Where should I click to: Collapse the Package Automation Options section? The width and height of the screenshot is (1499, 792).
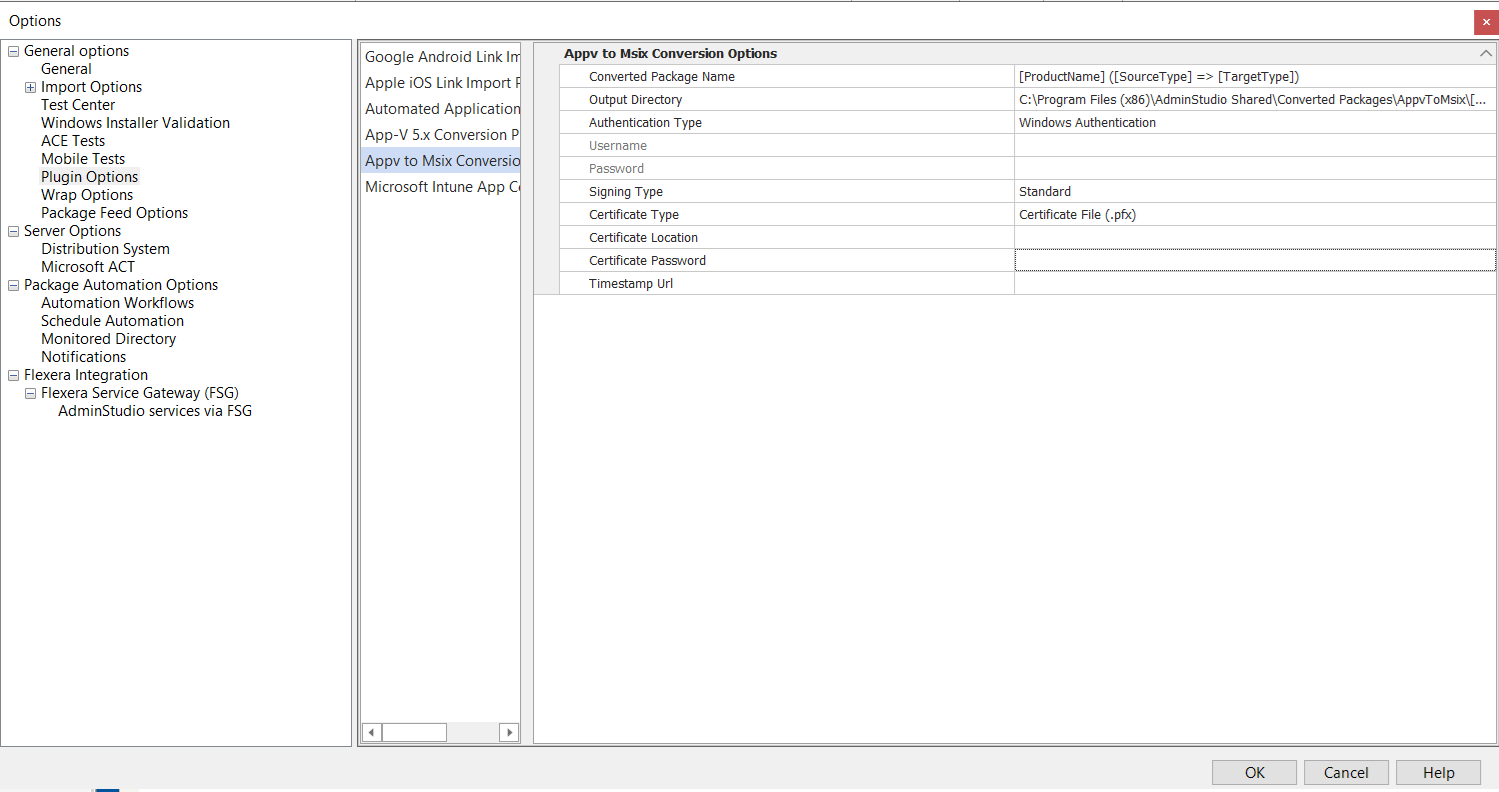point(13,284)
